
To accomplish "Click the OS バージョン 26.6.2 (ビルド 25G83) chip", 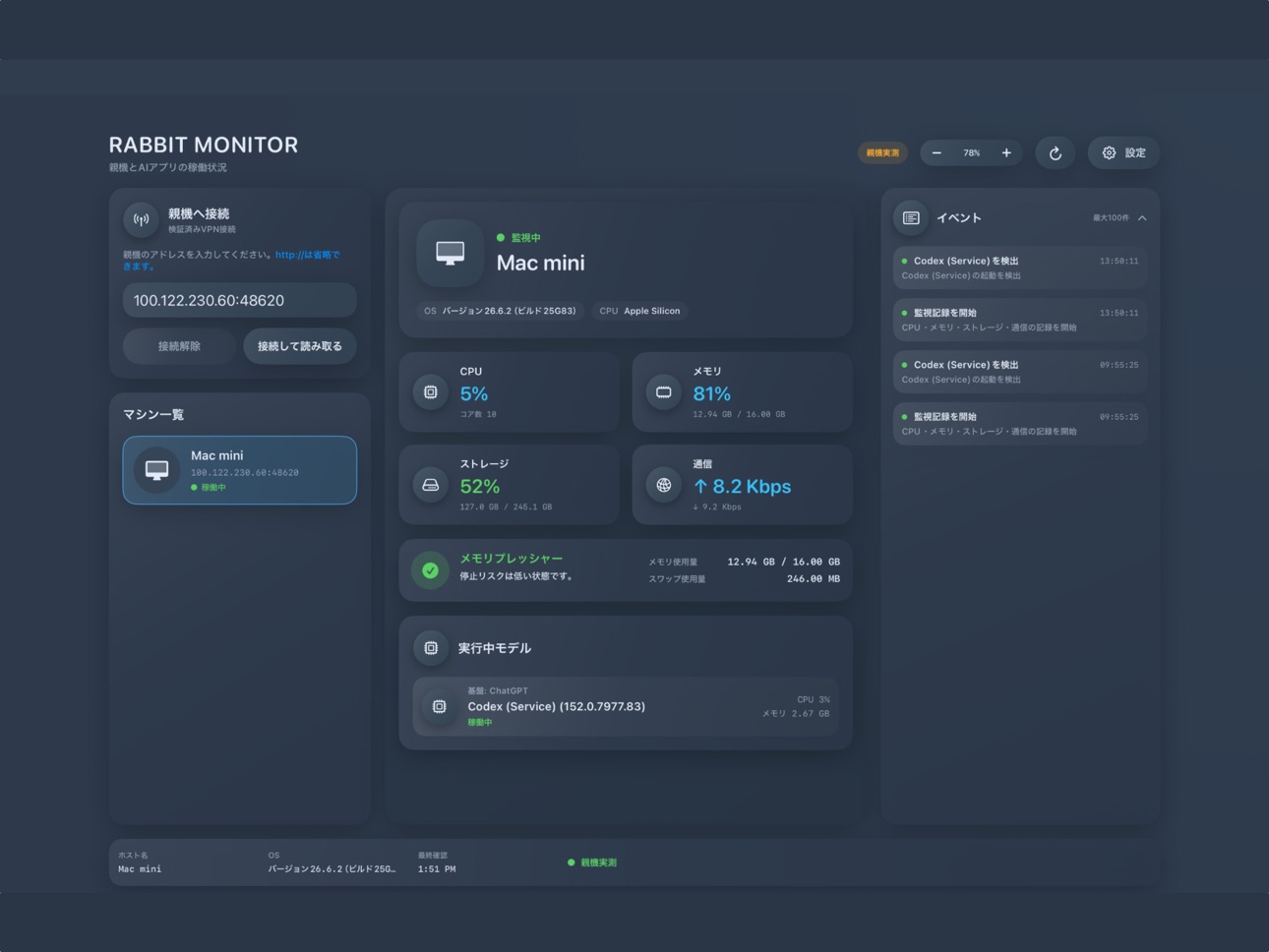I will click(500, 311).
